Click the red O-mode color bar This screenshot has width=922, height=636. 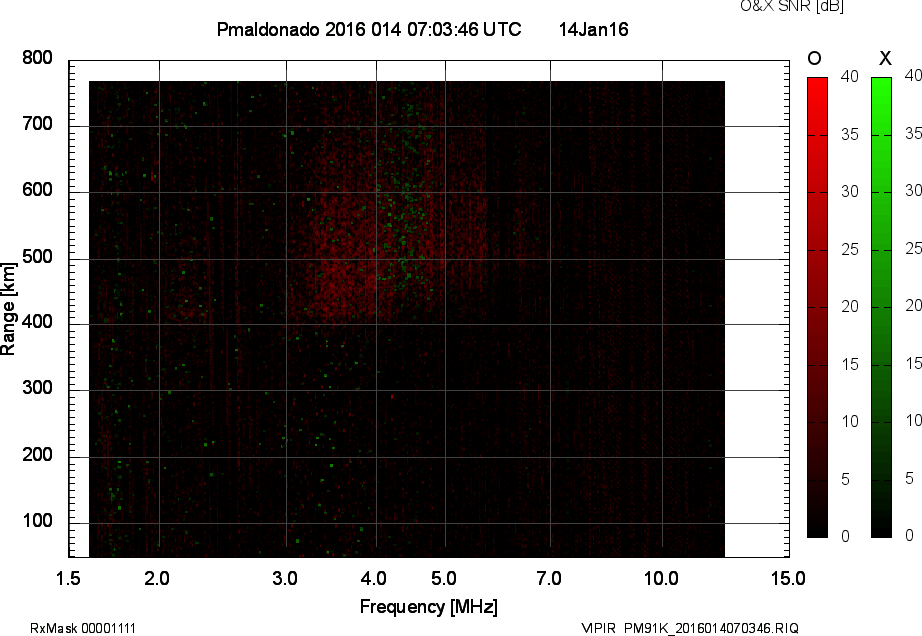tap(817, 307)
